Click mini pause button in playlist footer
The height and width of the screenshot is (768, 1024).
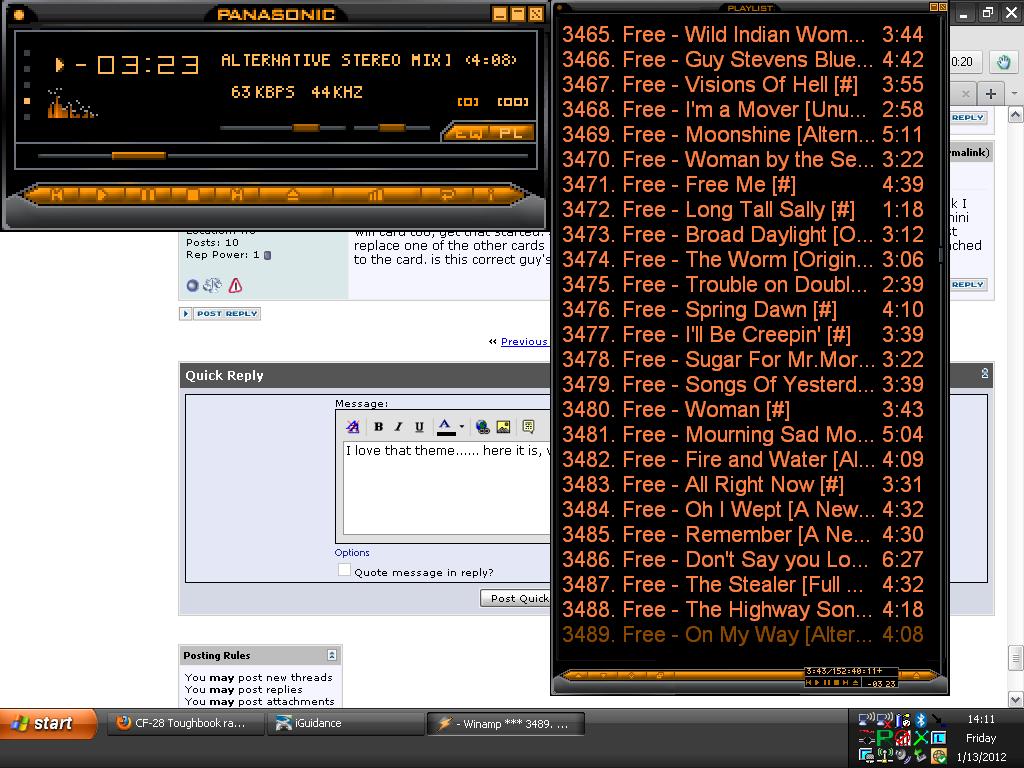tap(827, 682)
